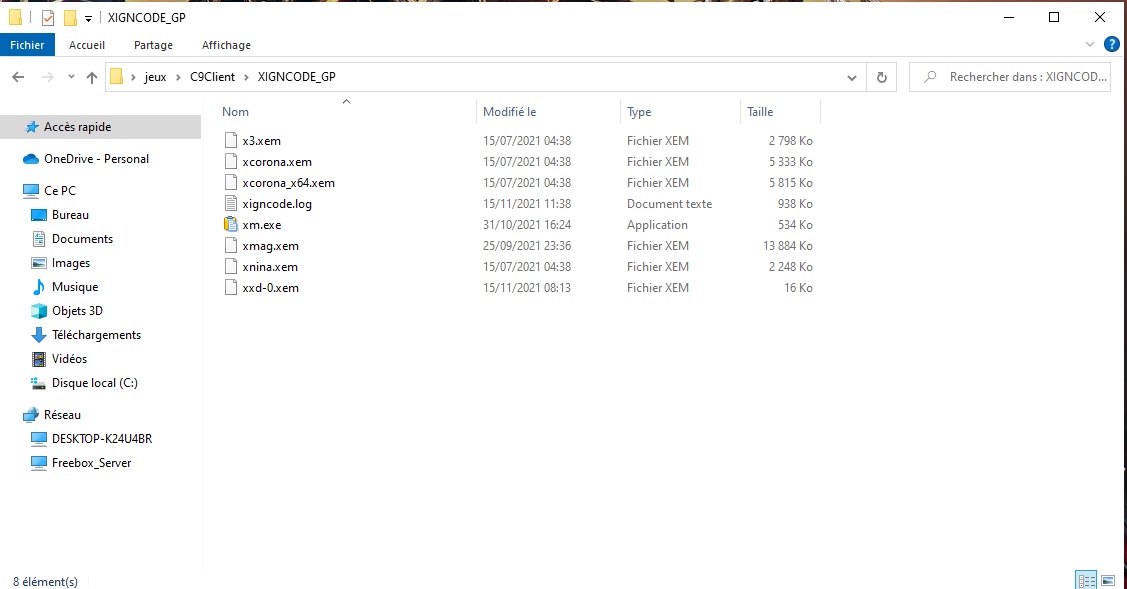Open the Help question mark icon
This screenshot has width=1127, height=589.
coord(1112,45)
